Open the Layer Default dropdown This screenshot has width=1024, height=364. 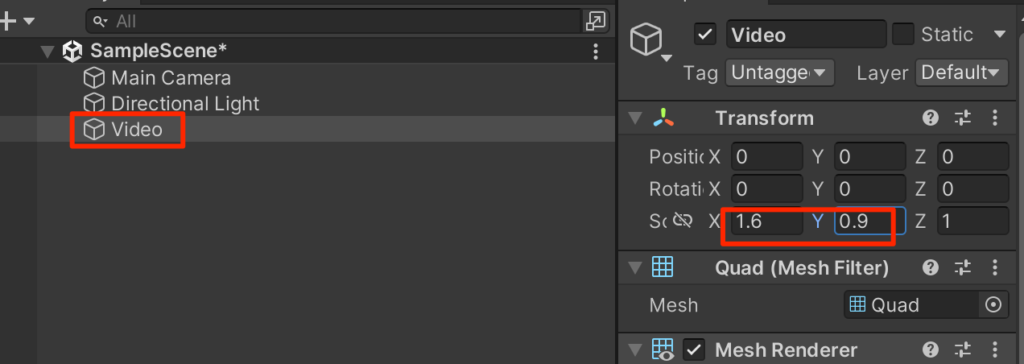959,73
